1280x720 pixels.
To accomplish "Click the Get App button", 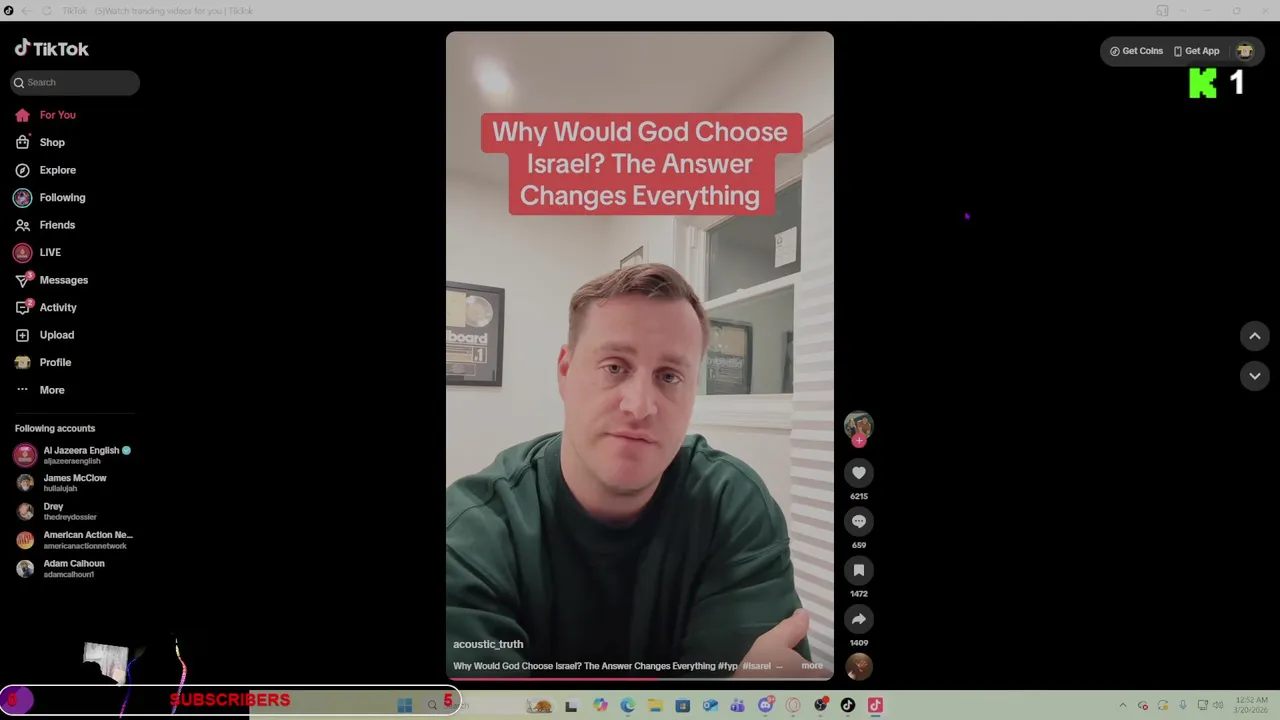I will (1196, 51).
